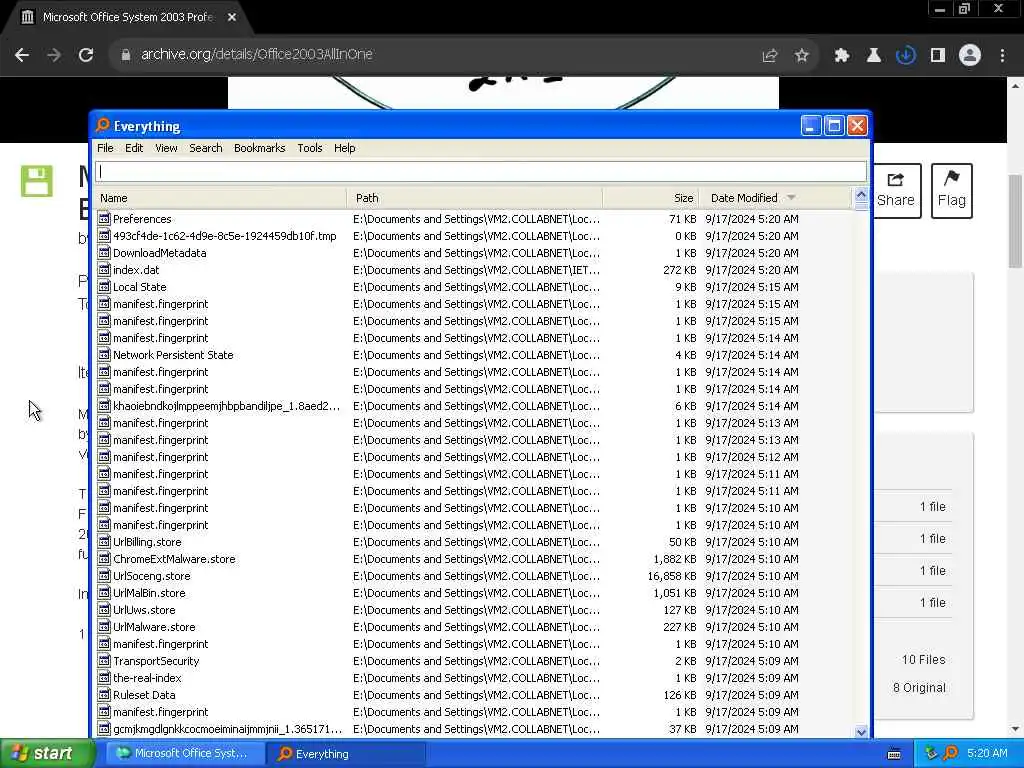Bookmark this page with the star icon
The height and width of the screenshot is (768, 1024).
802,56
